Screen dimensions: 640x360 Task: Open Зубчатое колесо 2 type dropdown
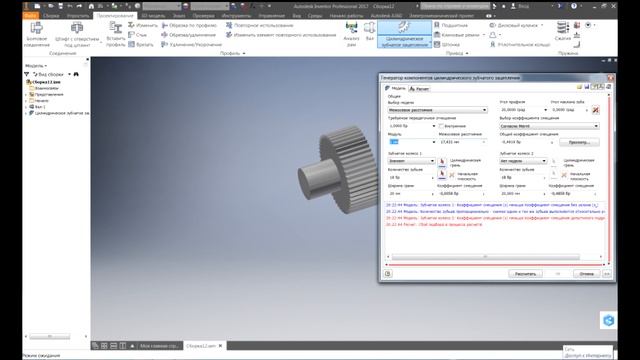pyautogui.click(x=523, y=161)
